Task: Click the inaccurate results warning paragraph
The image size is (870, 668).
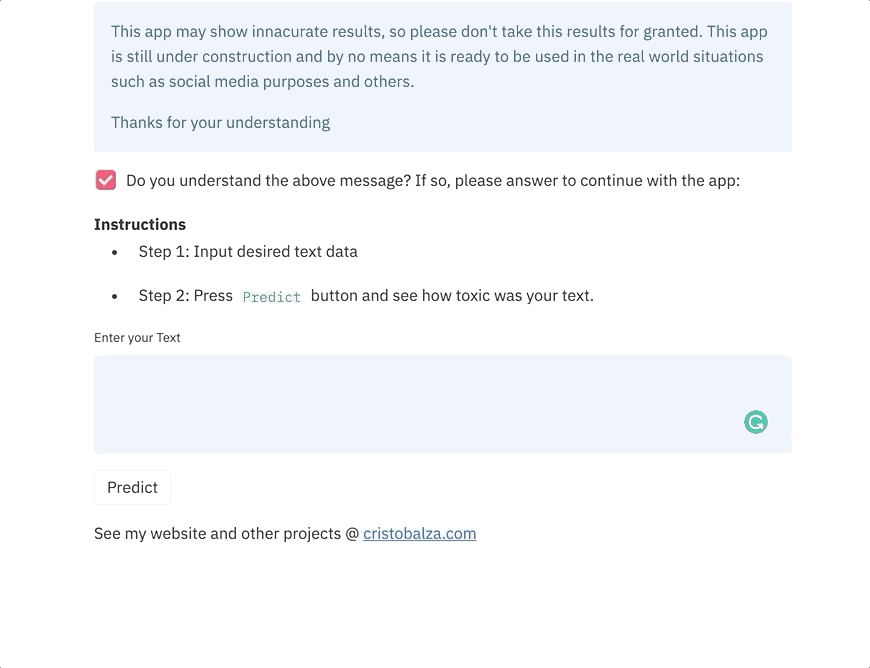Action: click(x=439, y=57)
